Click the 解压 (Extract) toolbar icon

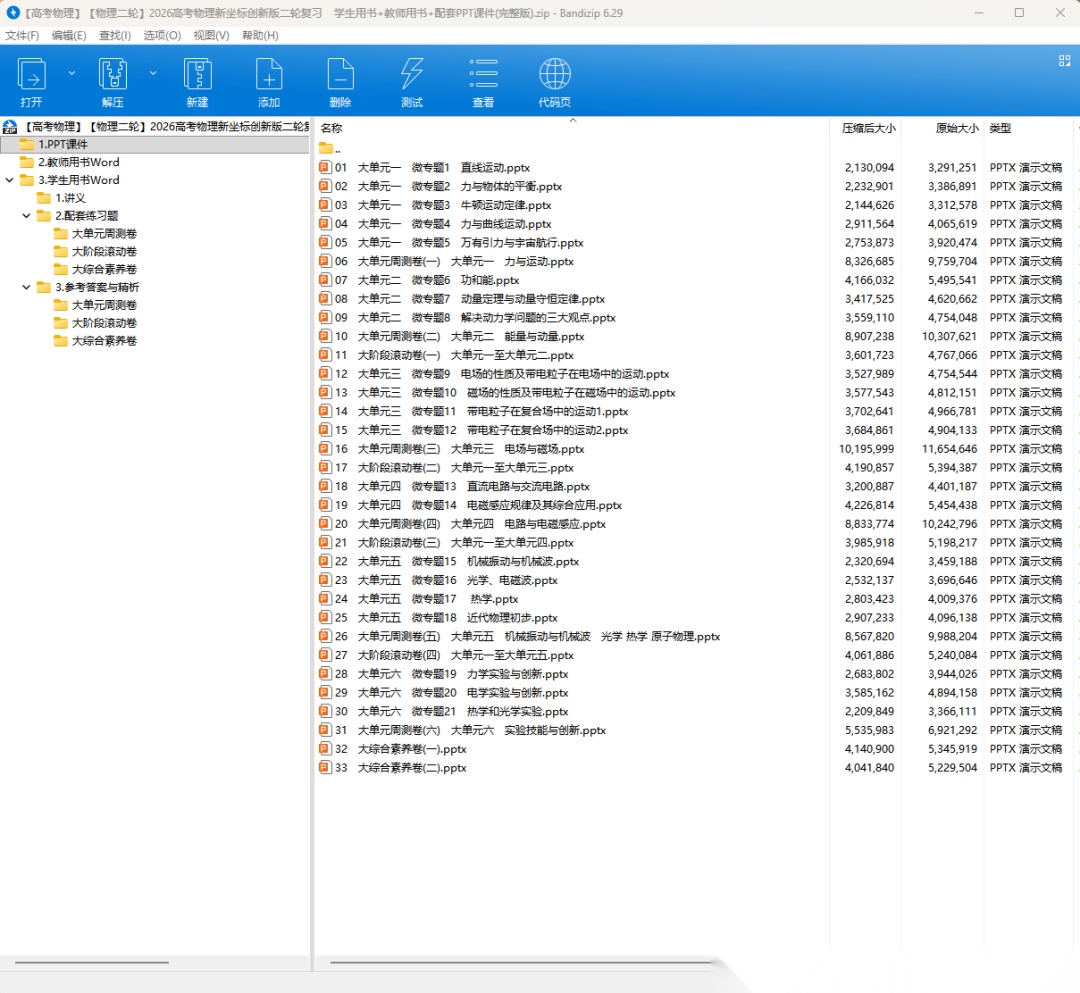coord(113,75)
